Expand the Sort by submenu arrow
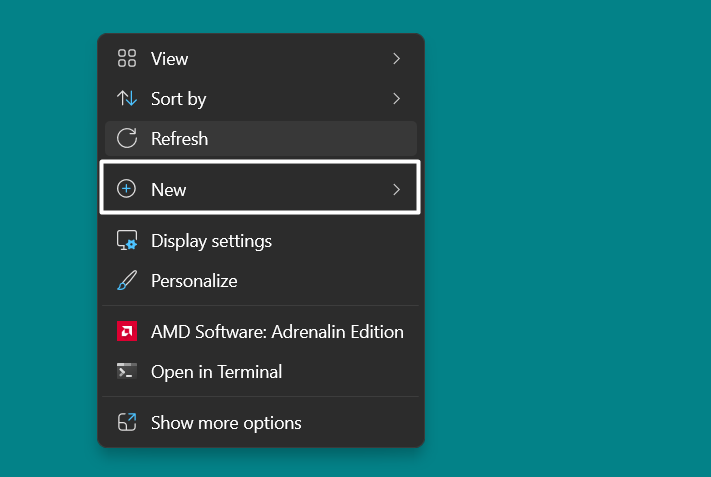Screen dimensions: 711x477 [x=396, y=99]
